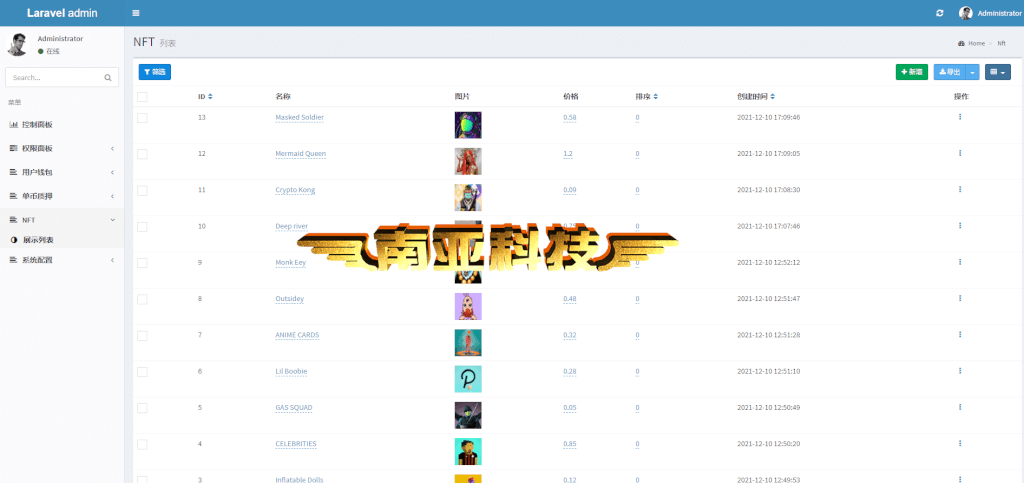Open row actions for Lil Boobie
Screen dimensions: 1024x483
click(960, 371)
